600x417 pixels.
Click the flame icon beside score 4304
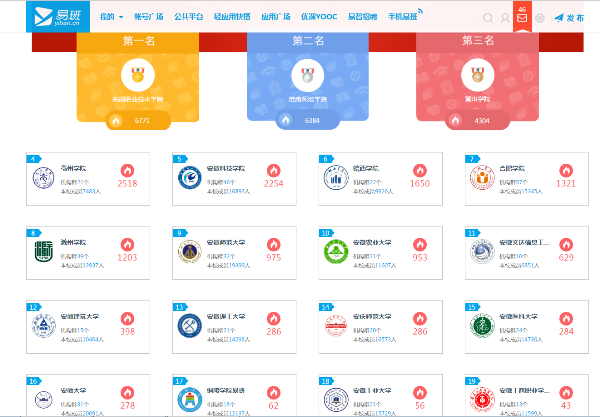tap(455, 121)
